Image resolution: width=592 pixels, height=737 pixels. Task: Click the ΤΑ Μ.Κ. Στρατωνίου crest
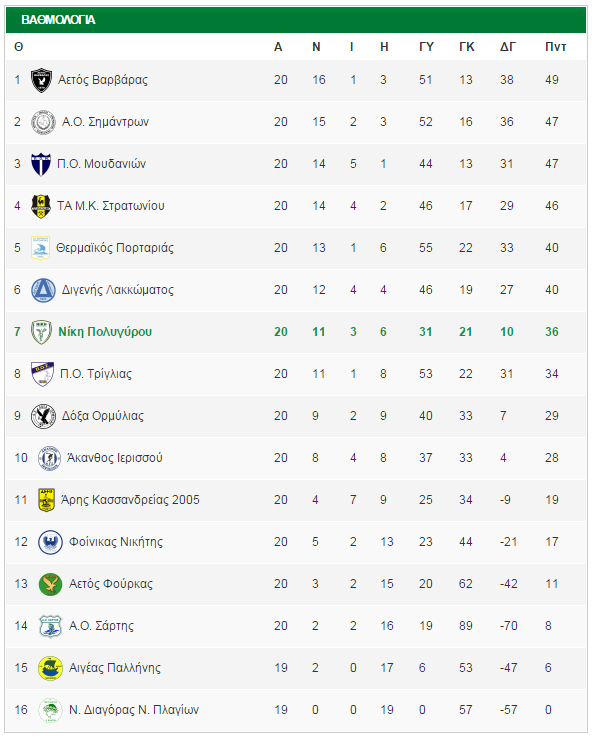pos(41,206)
